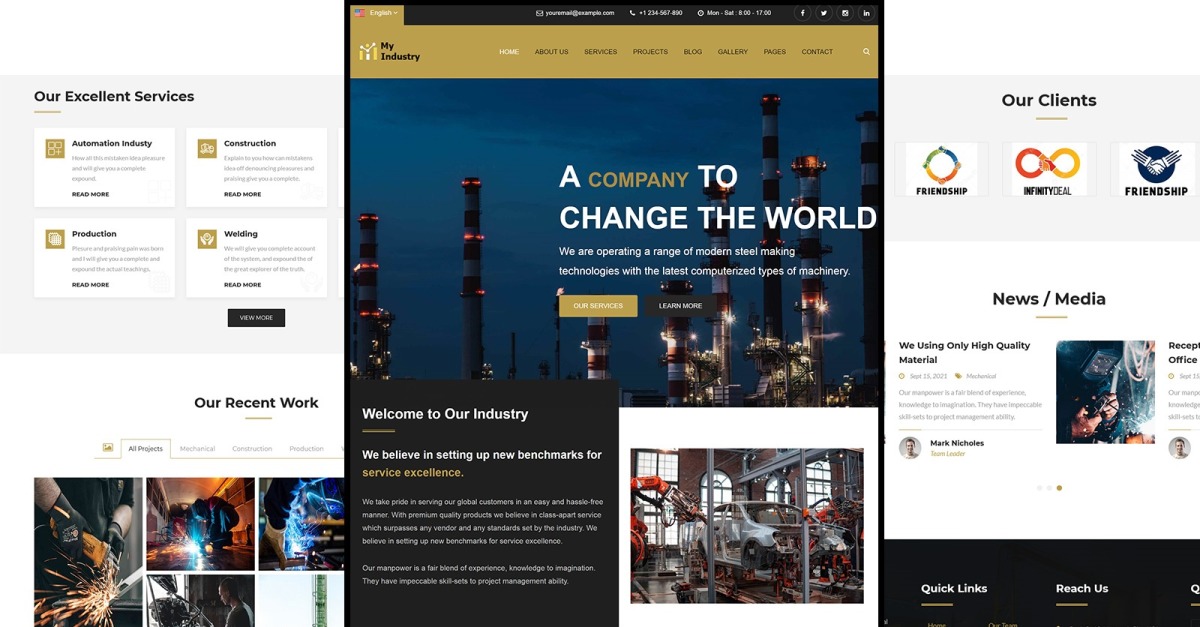Click Mark Nicholes' avatar photo
The width and height of the screenshot is (1200, 627).
point(910,448)
